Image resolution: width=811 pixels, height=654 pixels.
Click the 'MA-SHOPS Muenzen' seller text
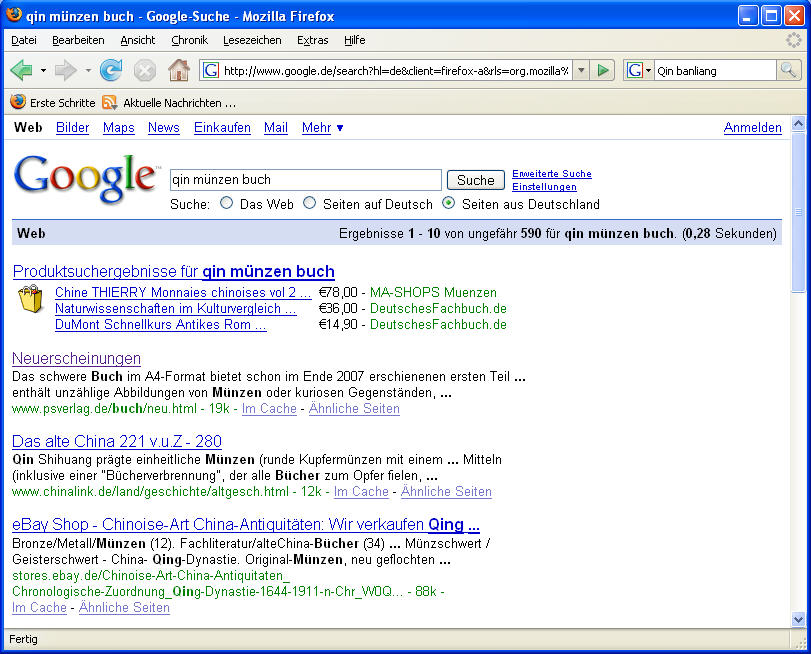pos(433,292)
